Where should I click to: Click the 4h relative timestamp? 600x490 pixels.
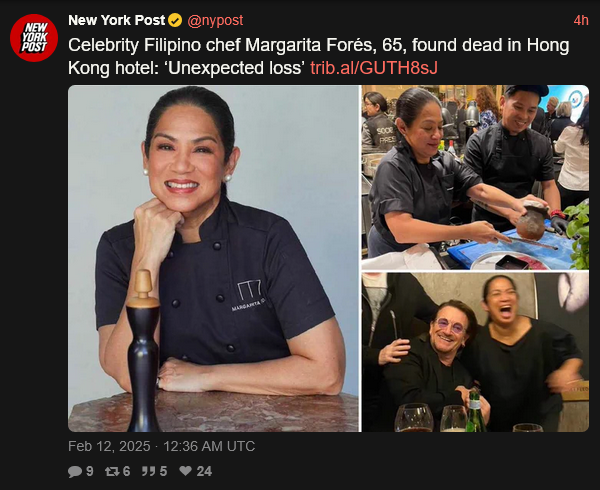click(x=581, y=21)
